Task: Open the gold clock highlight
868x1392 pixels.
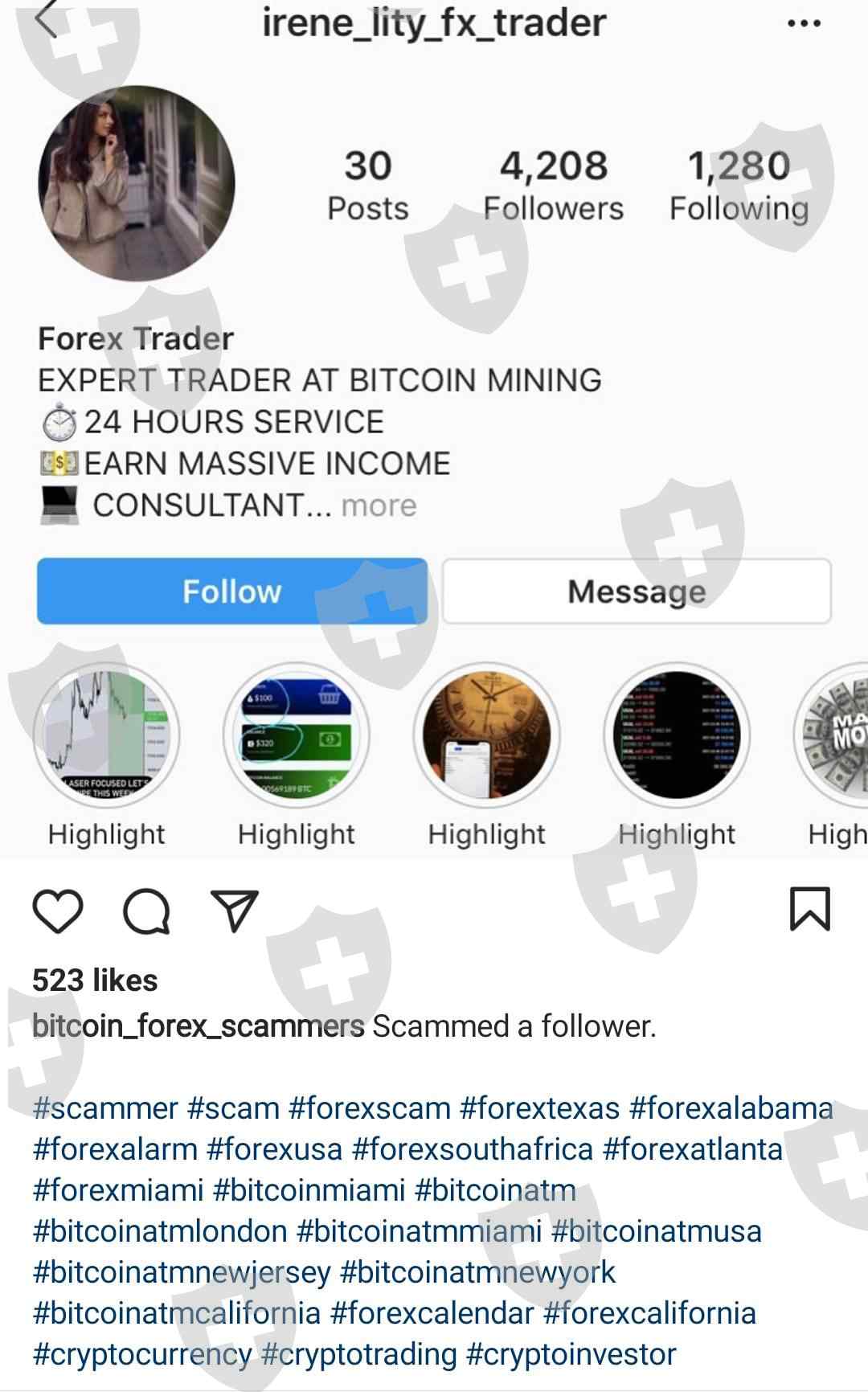Action: pos(487,735)
